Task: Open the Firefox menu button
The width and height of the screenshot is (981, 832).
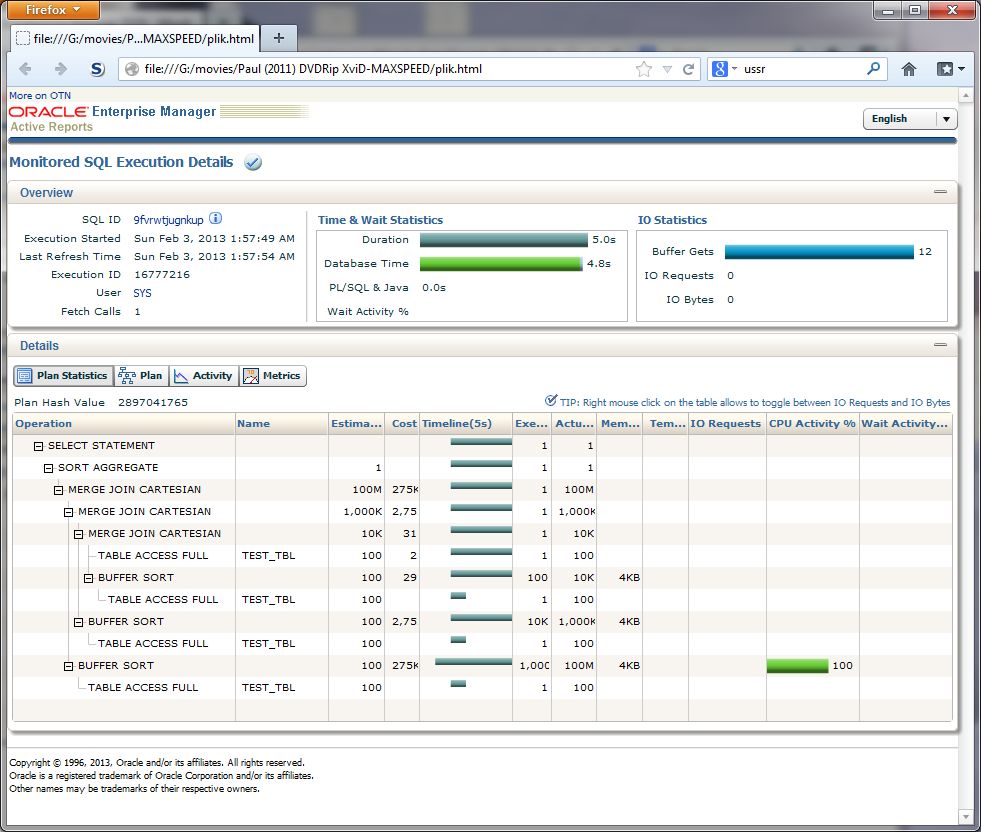Action: (x=53, y=10)
